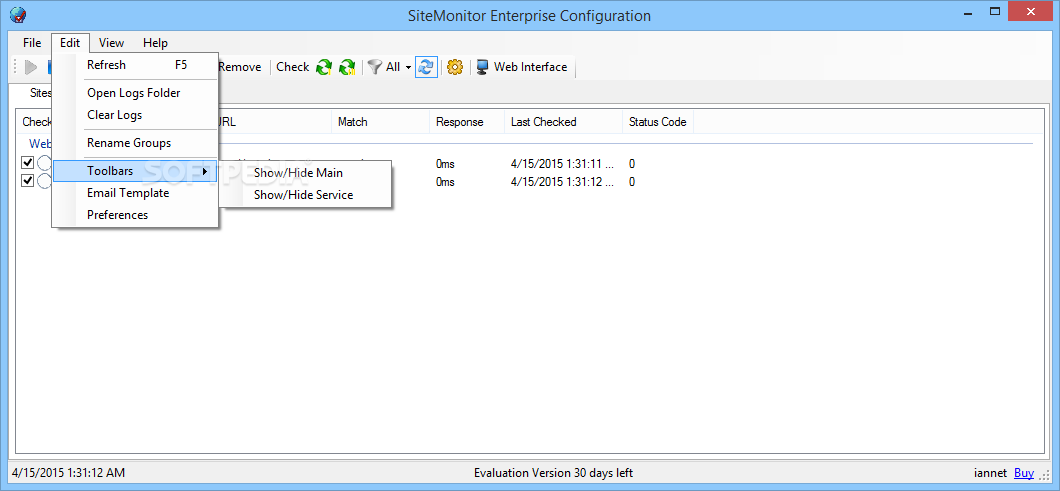Maximize the SiteMonitor window

(994, 11)
